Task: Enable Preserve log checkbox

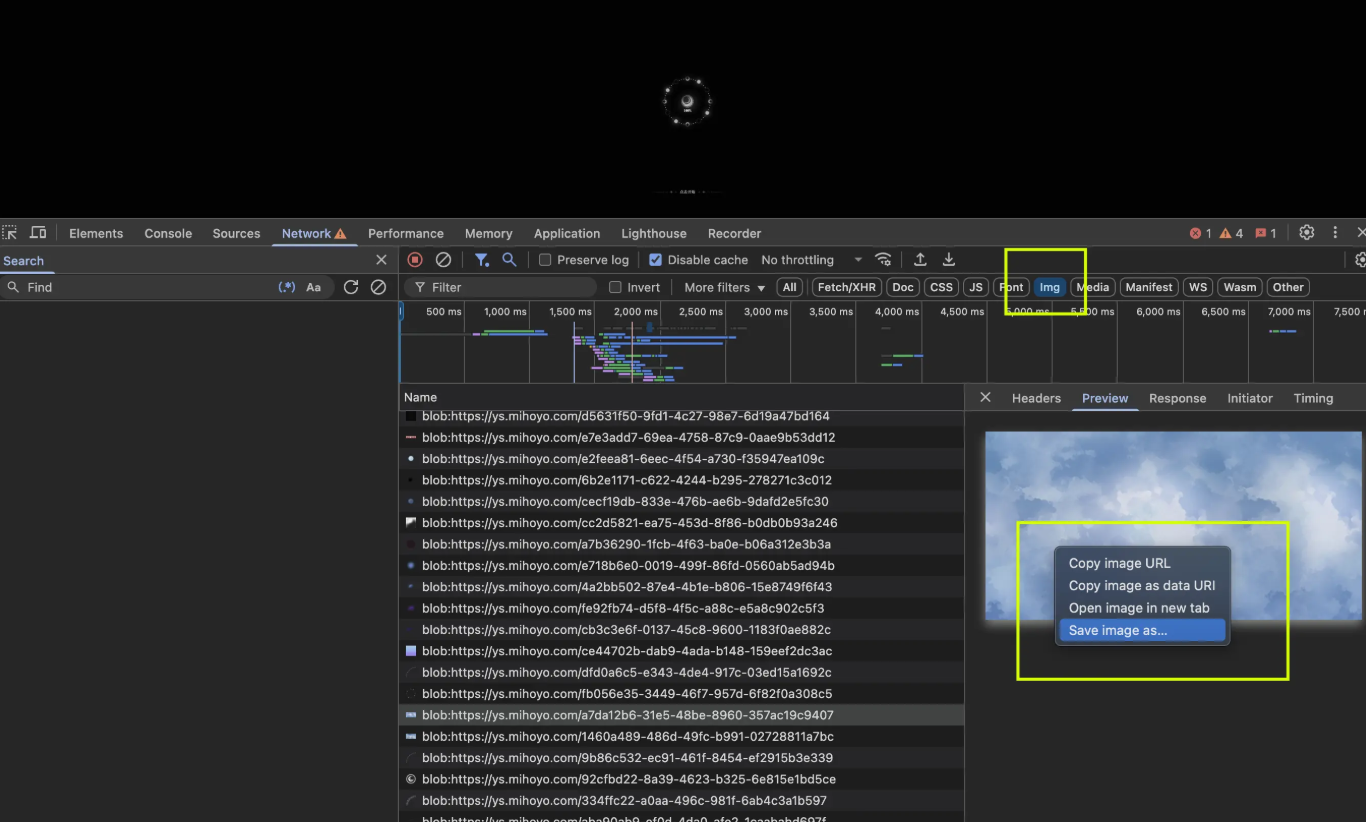Action: pos(545,260)
